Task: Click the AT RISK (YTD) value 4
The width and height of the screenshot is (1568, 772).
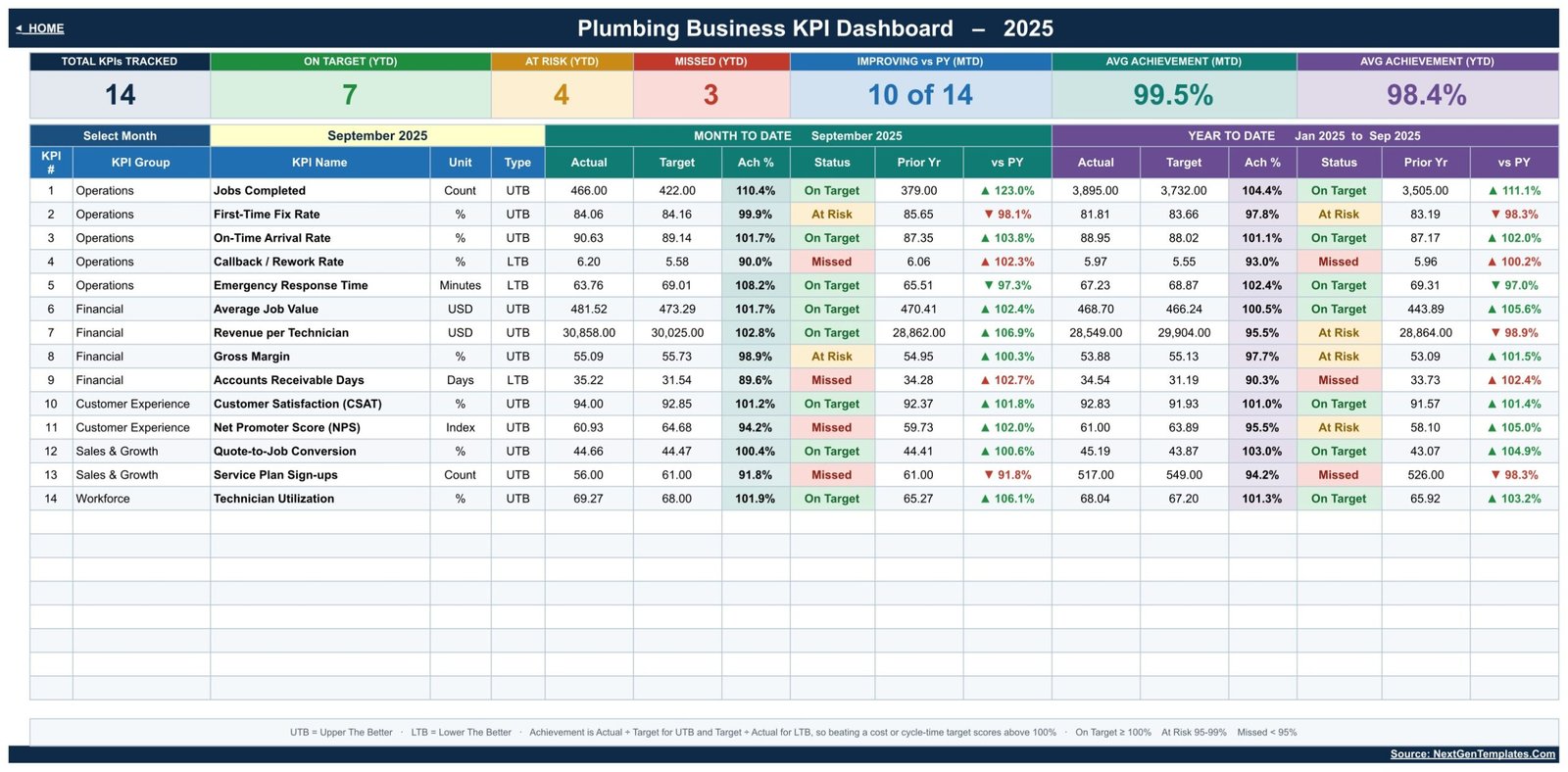Action: pos(562,95)
